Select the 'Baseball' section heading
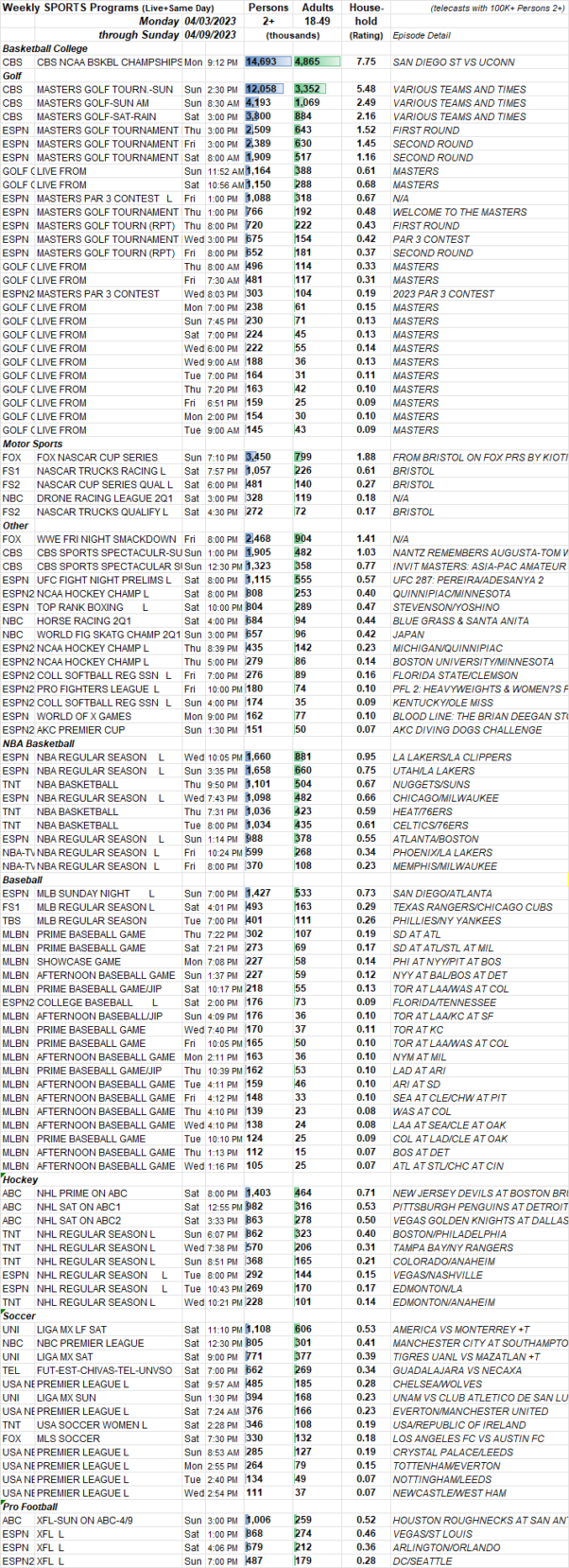 pyautogui.click(x=23, y=880)
